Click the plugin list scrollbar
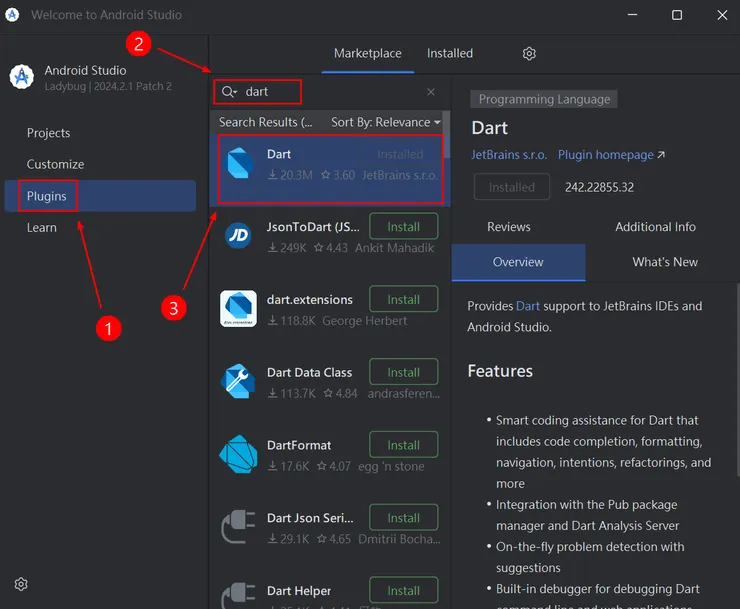 [x=447, y=136]
